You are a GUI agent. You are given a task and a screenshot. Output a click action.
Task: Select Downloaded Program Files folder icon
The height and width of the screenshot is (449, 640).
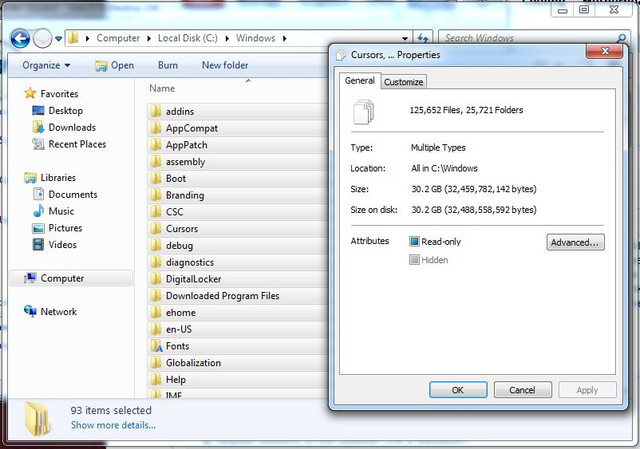156,296
